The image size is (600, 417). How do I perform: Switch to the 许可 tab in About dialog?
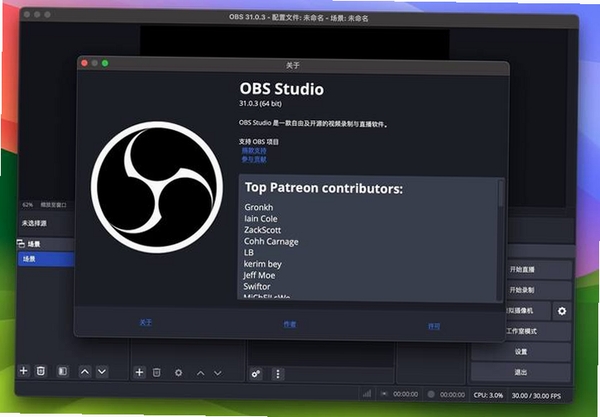click(434, 326)
